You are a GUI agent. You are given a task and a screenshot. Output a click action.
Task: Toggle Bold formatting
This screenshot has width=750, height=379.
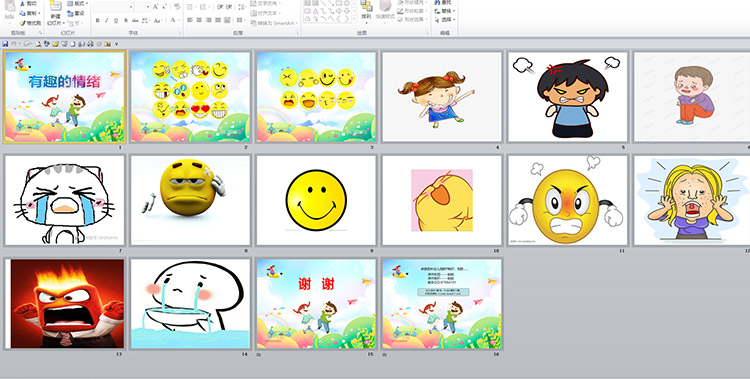click(97, 20)
